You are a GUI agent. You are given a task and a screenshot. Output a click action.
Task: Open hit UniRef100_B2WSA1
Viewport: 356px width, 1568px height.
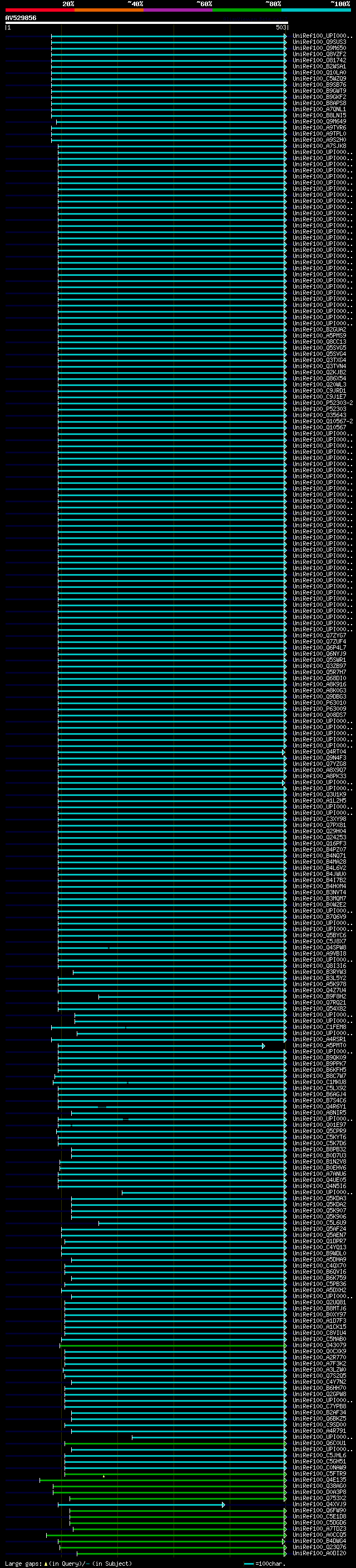point(319,66)
